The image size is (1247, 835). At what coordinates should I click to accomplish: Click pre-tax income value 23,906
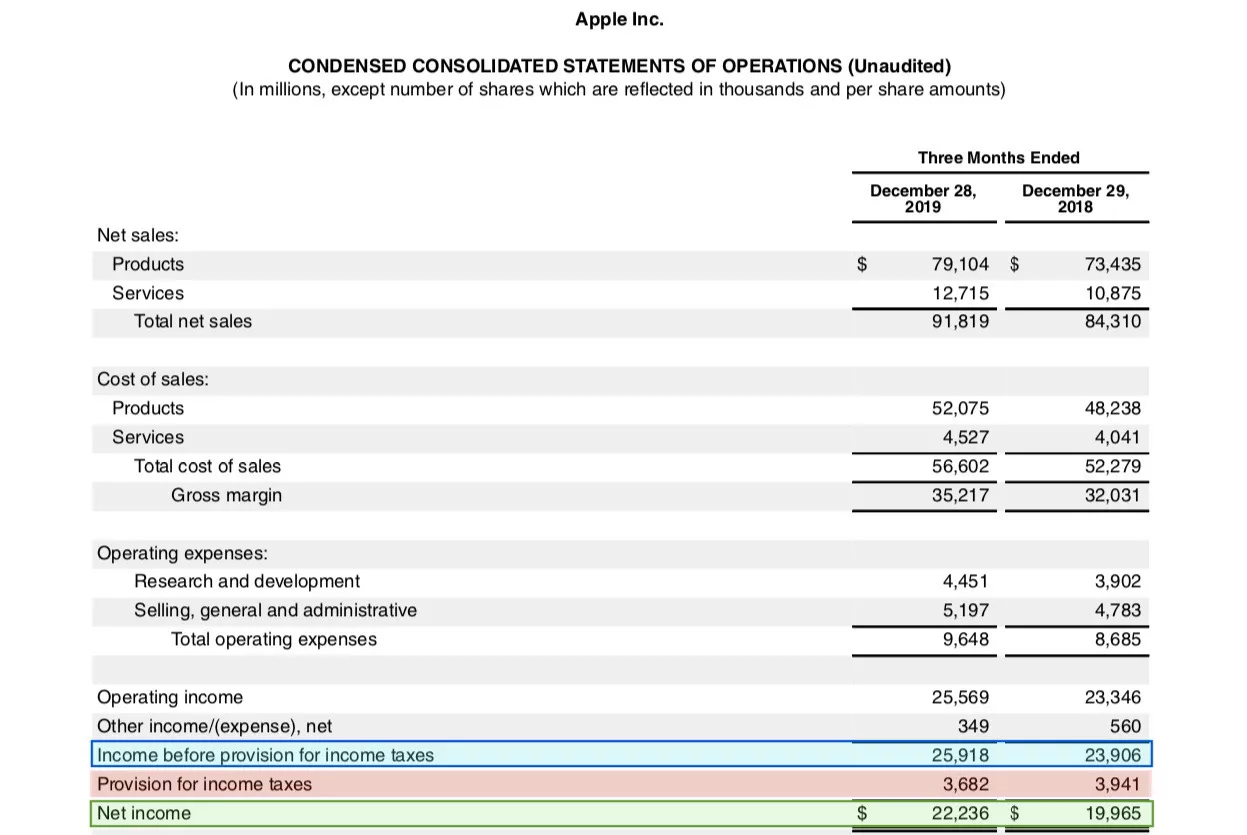pyautogui.click(x=1112, y=755)
